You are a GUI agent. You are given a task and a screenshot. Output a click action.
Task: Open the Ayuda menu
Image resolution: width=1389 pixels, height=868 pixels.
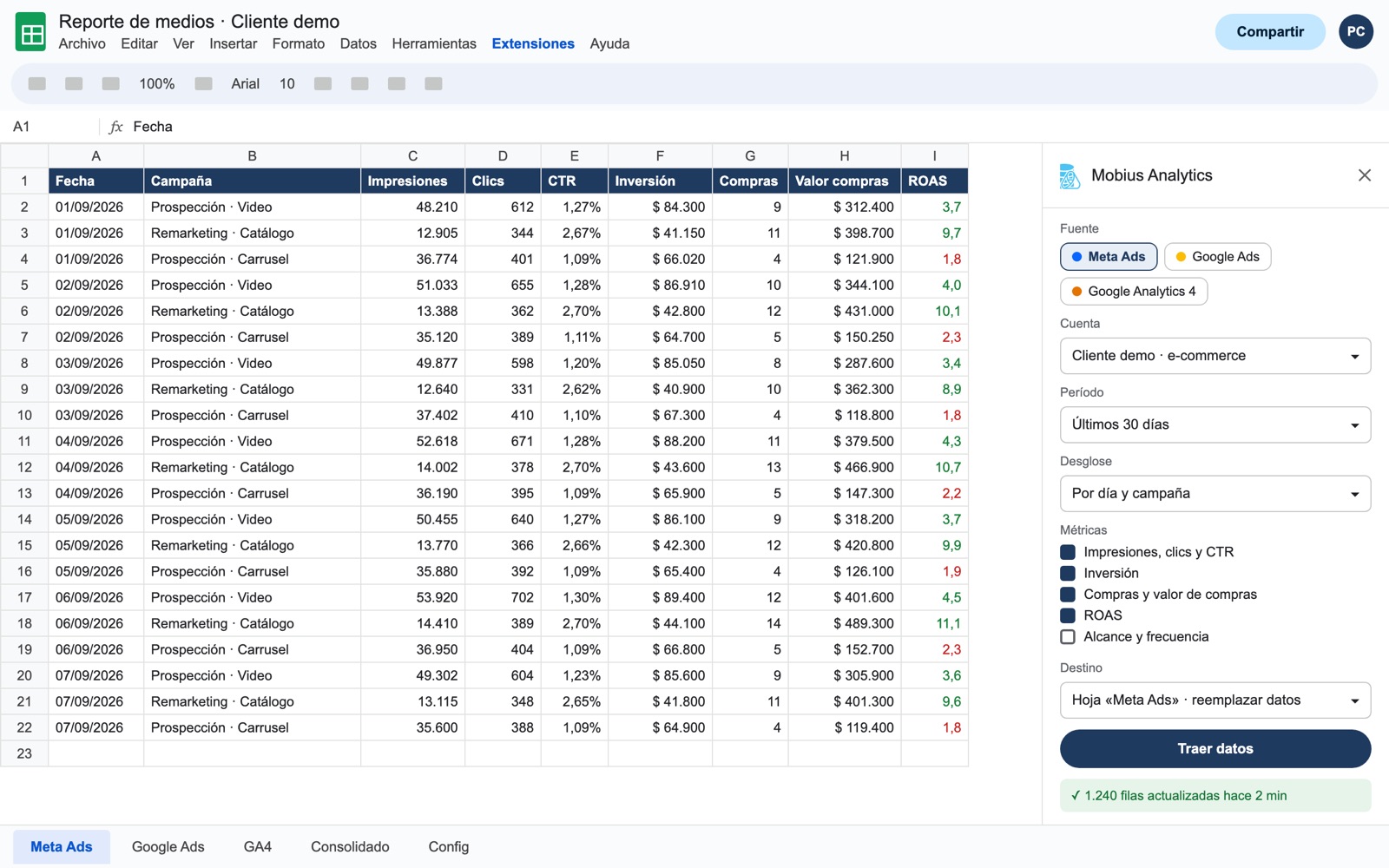coord(609,43)
